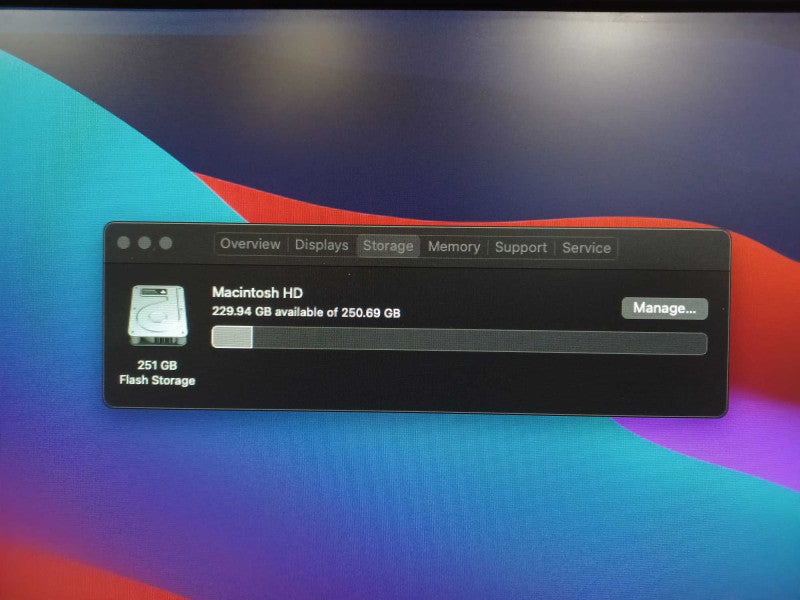Open the Support tab
The image size is (800, 600).
pyautogui.click(x=521, y=247)
